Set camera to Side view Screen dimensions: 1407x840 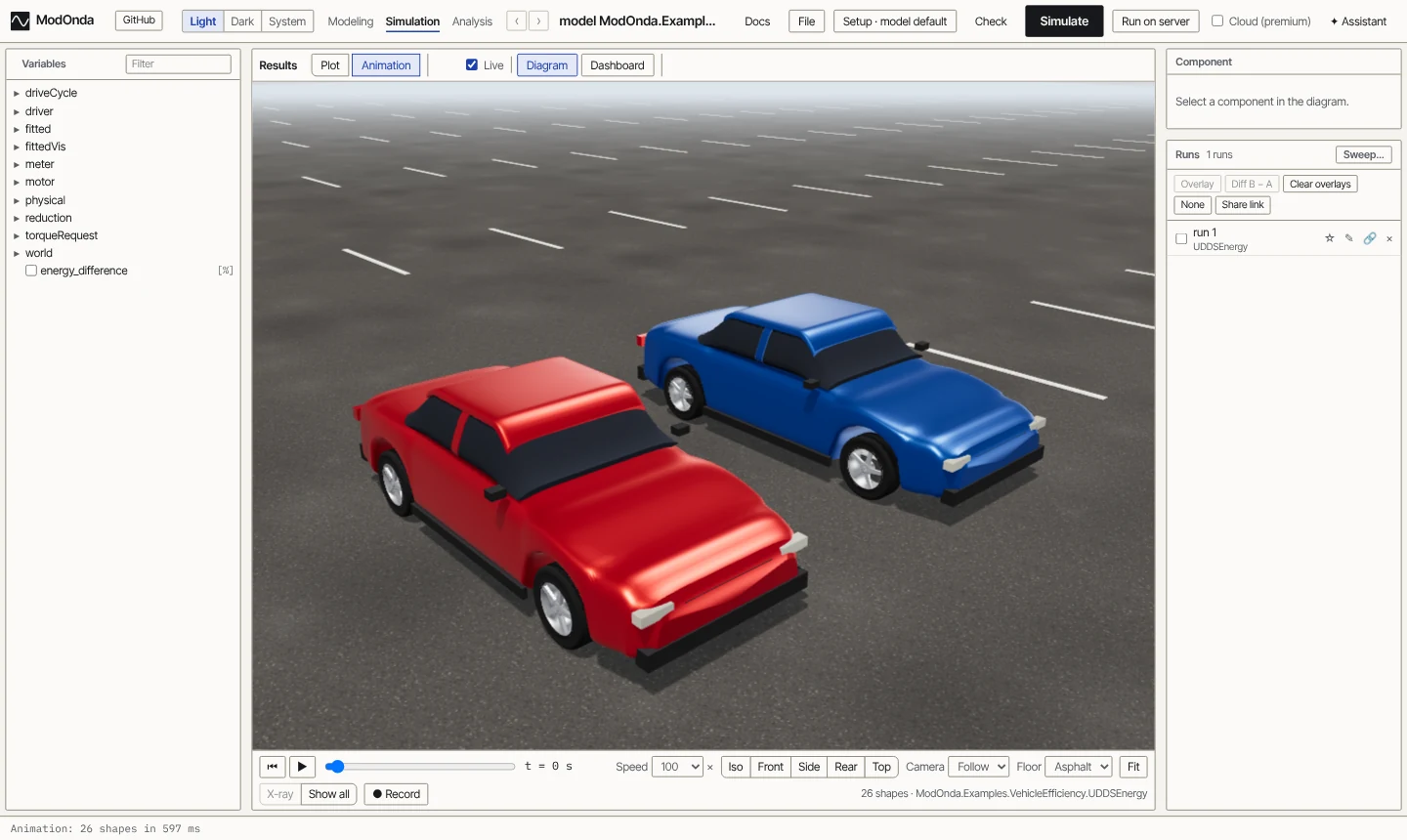tap(809, 767)
